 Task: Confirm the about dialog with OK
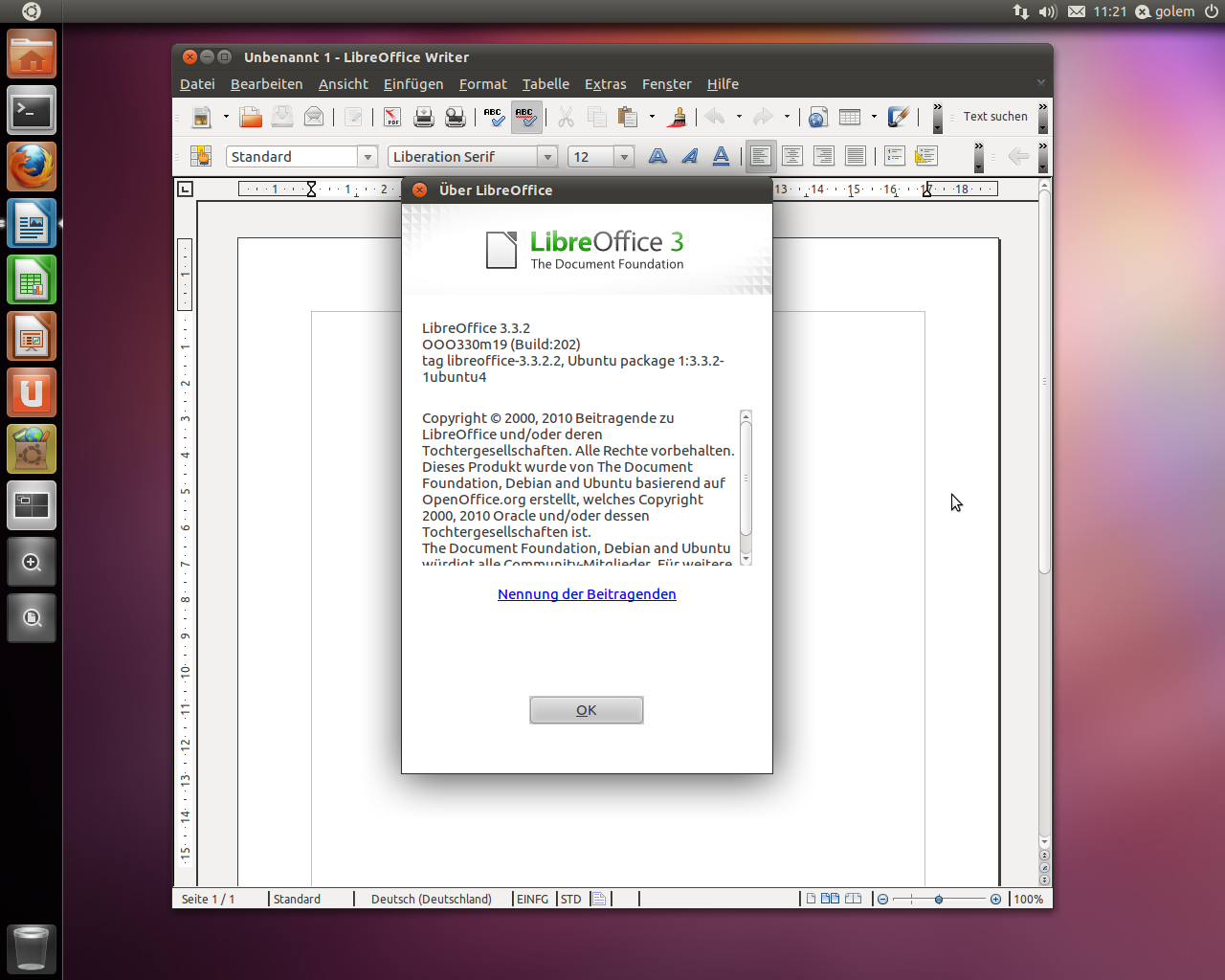click(x=586, y=709)
